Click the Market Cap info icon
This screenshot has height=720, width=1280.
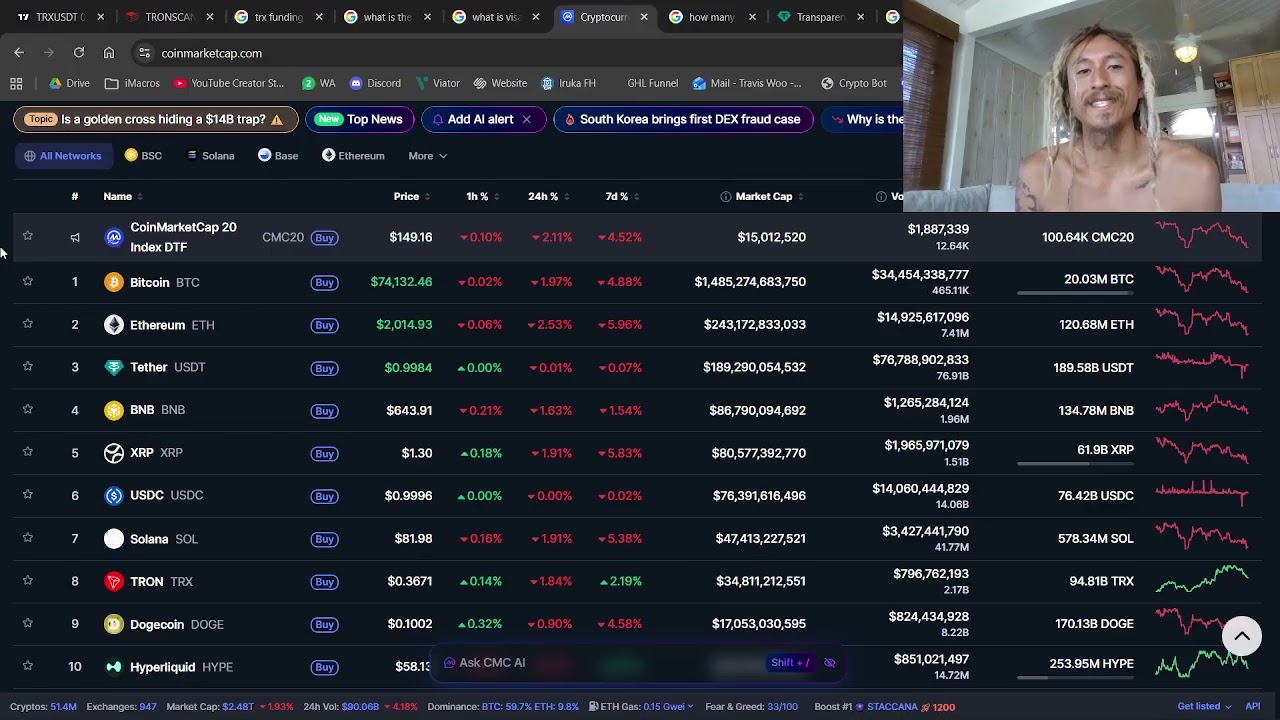(x=726, y=197)
